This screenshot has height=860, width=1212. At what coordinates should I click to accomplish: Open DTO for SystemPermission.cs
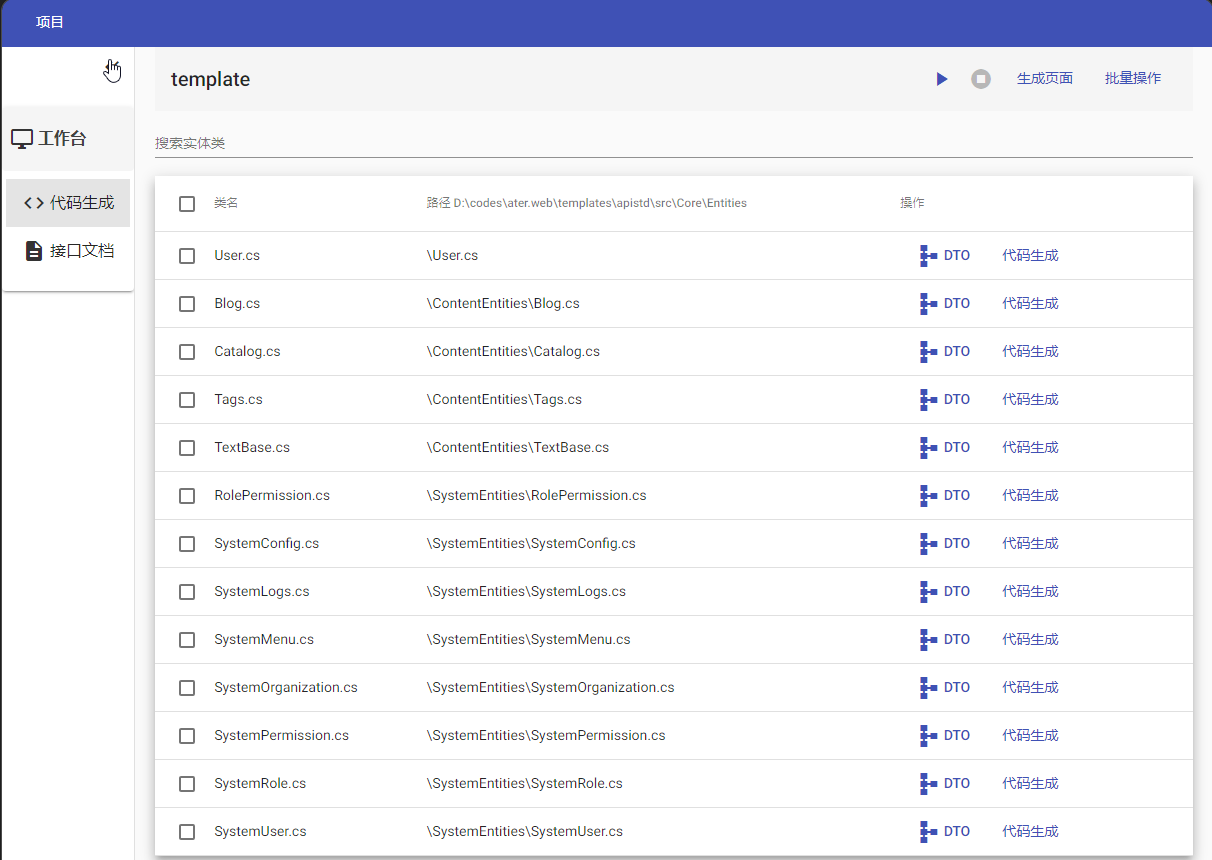(x=945, y=736)
